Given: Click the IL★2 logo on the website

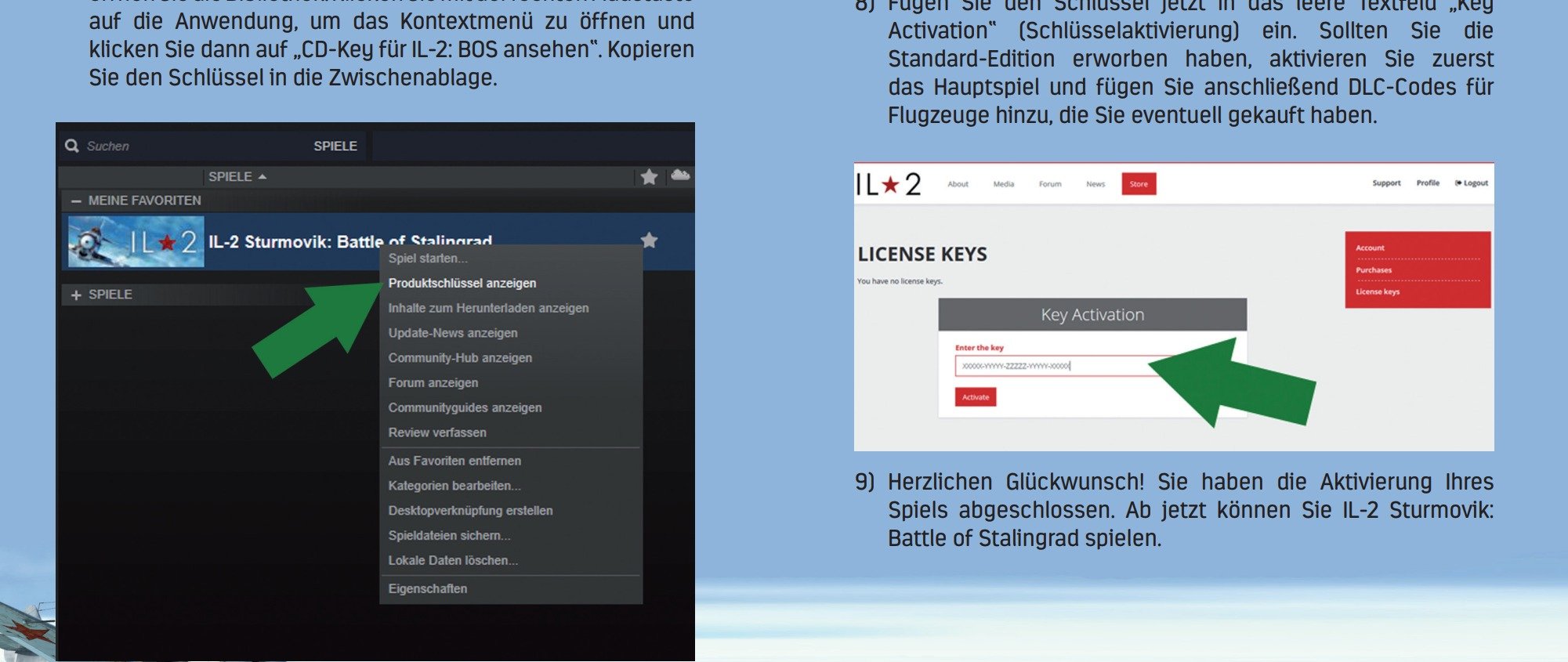Looking at the screenshot, I should [x=889, y=185].
